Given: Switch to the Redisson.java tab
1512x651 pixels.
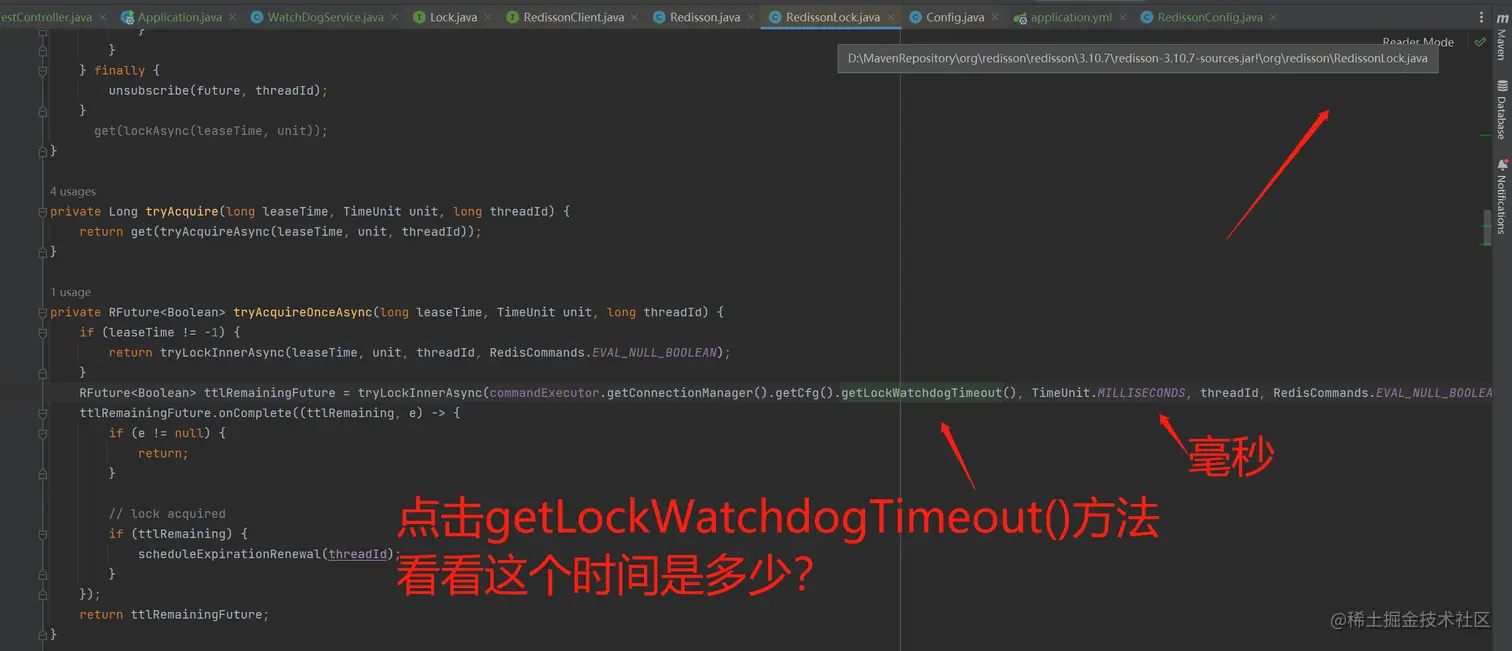Looking at the screenshot, I should pyautogui.click(x=704, y=18).
